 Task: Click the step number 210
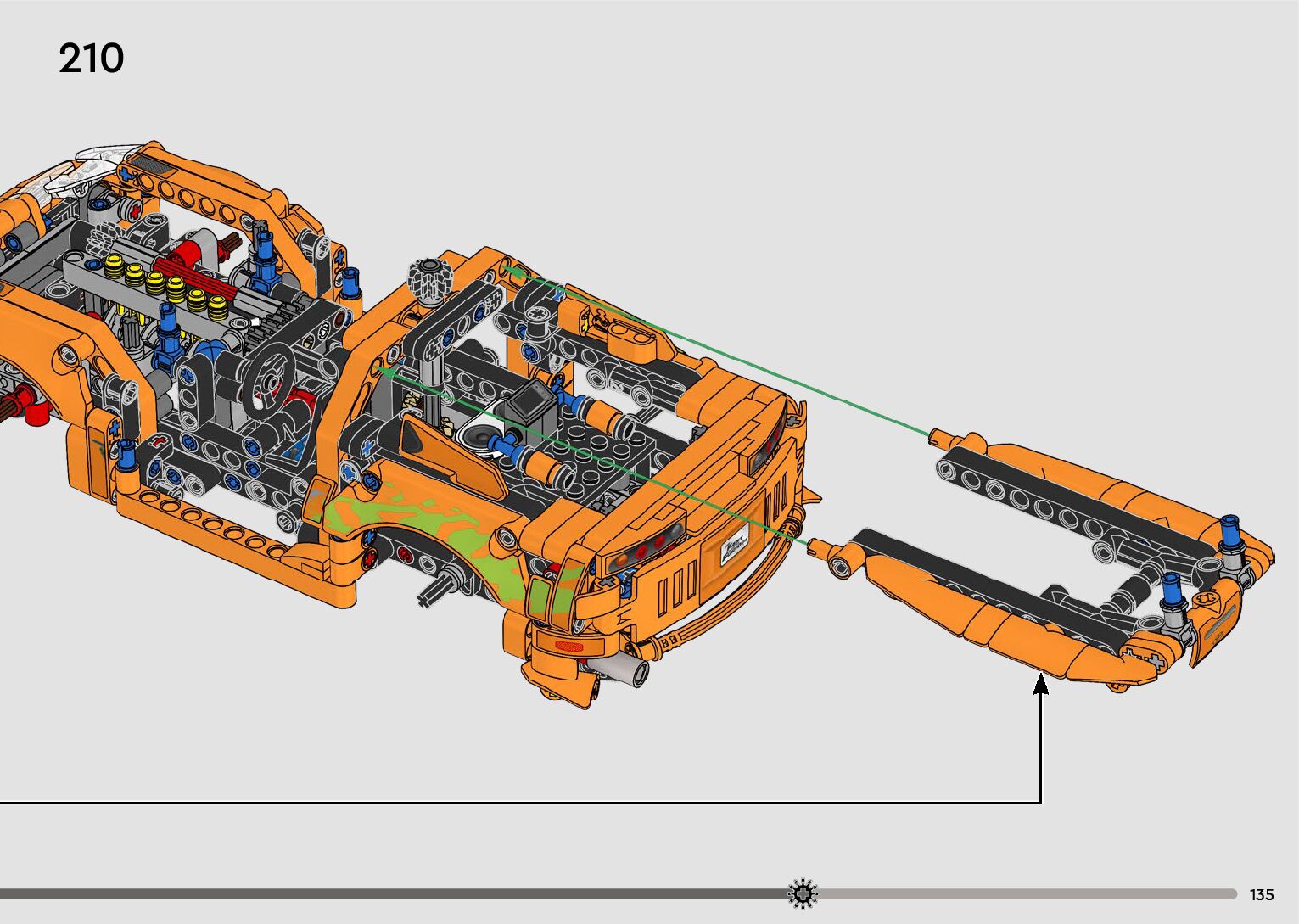tap(91, 59)
